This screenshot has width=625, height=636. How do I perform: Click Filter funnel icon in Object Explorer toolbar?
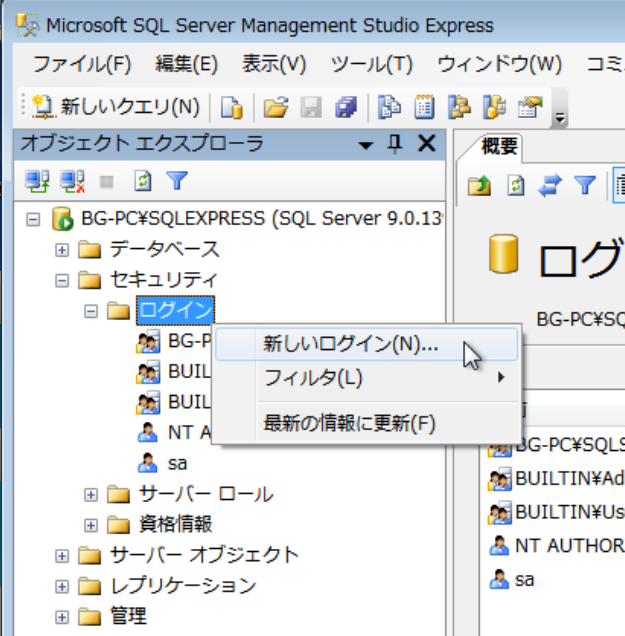pyautogui.click(x=177, y=181)
